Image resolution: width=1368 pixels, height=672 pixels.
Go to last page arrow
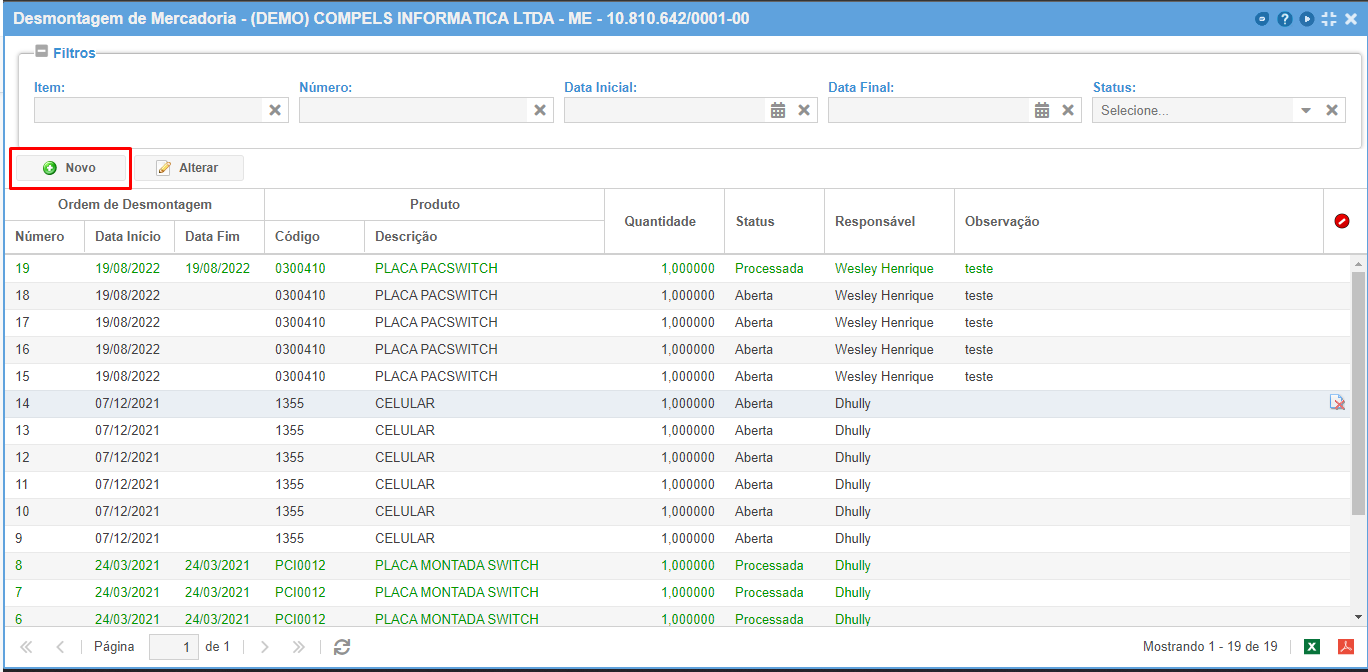click(x=298, y=647)
